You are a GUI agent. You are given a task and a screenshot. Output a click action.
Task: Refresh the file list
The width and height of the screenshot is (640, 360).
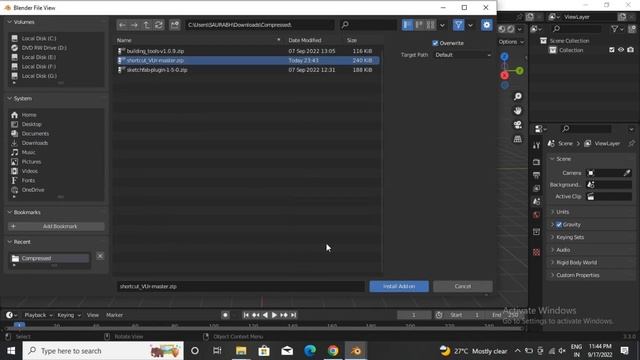pyautogui.click(x=158, y=25)
